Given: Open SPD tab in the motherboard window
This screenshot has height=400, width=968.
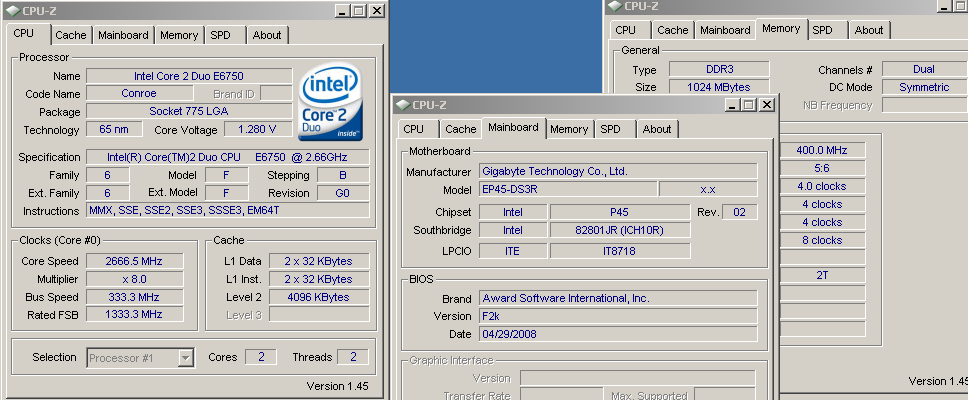Looking at the screenshot, I should coord(610,129).
